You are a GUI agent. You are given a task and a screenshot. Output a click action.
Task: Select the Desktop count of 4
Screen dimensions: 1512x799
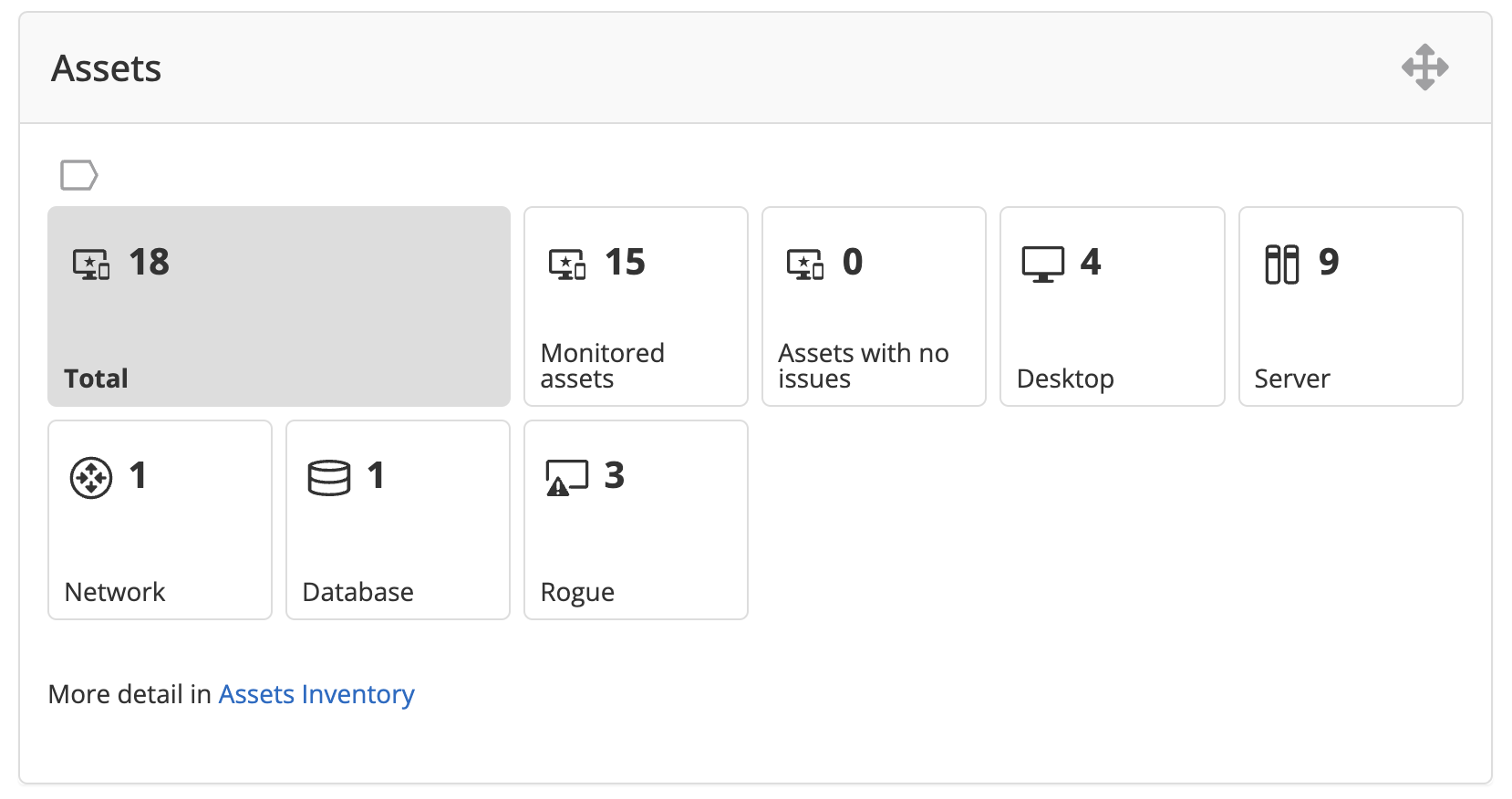coord(1091,263)
